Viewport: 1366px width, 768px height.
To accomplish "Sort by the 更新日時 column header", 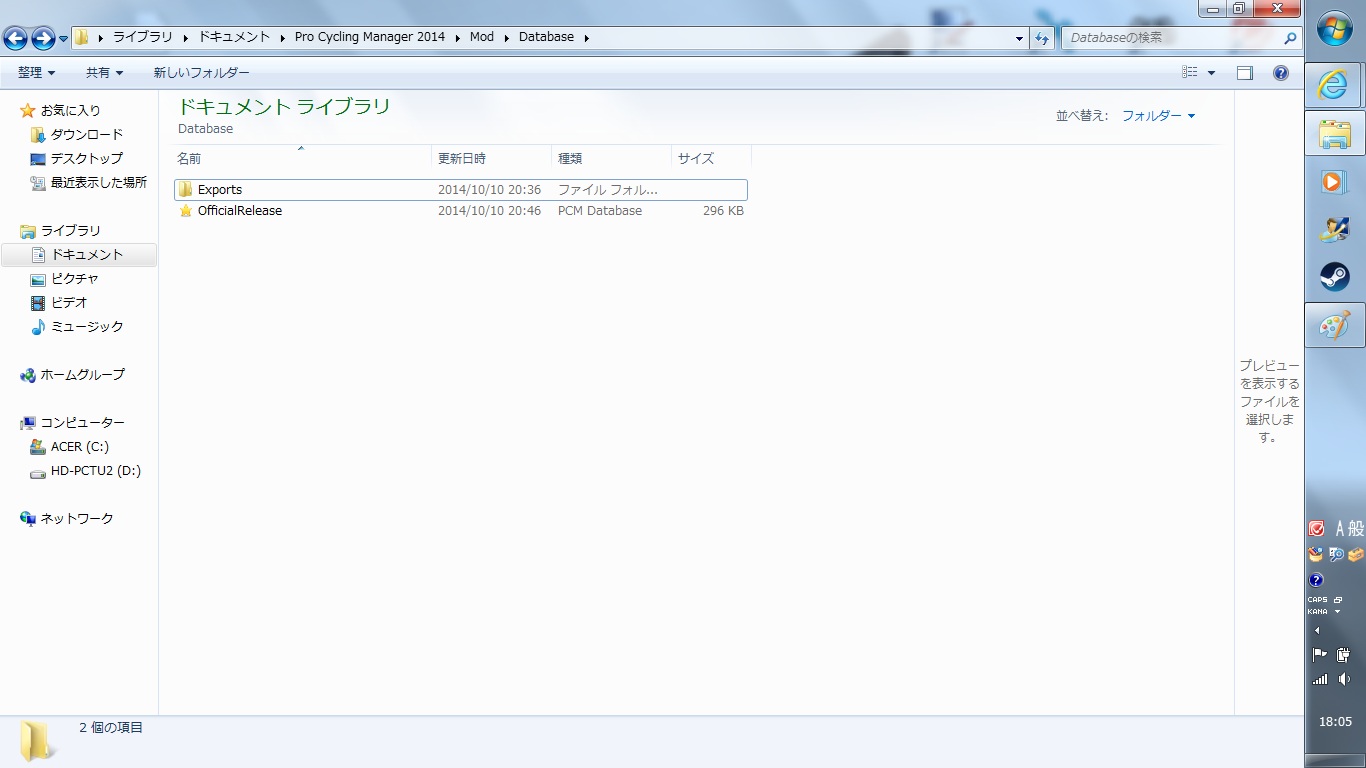I will 462,158.
